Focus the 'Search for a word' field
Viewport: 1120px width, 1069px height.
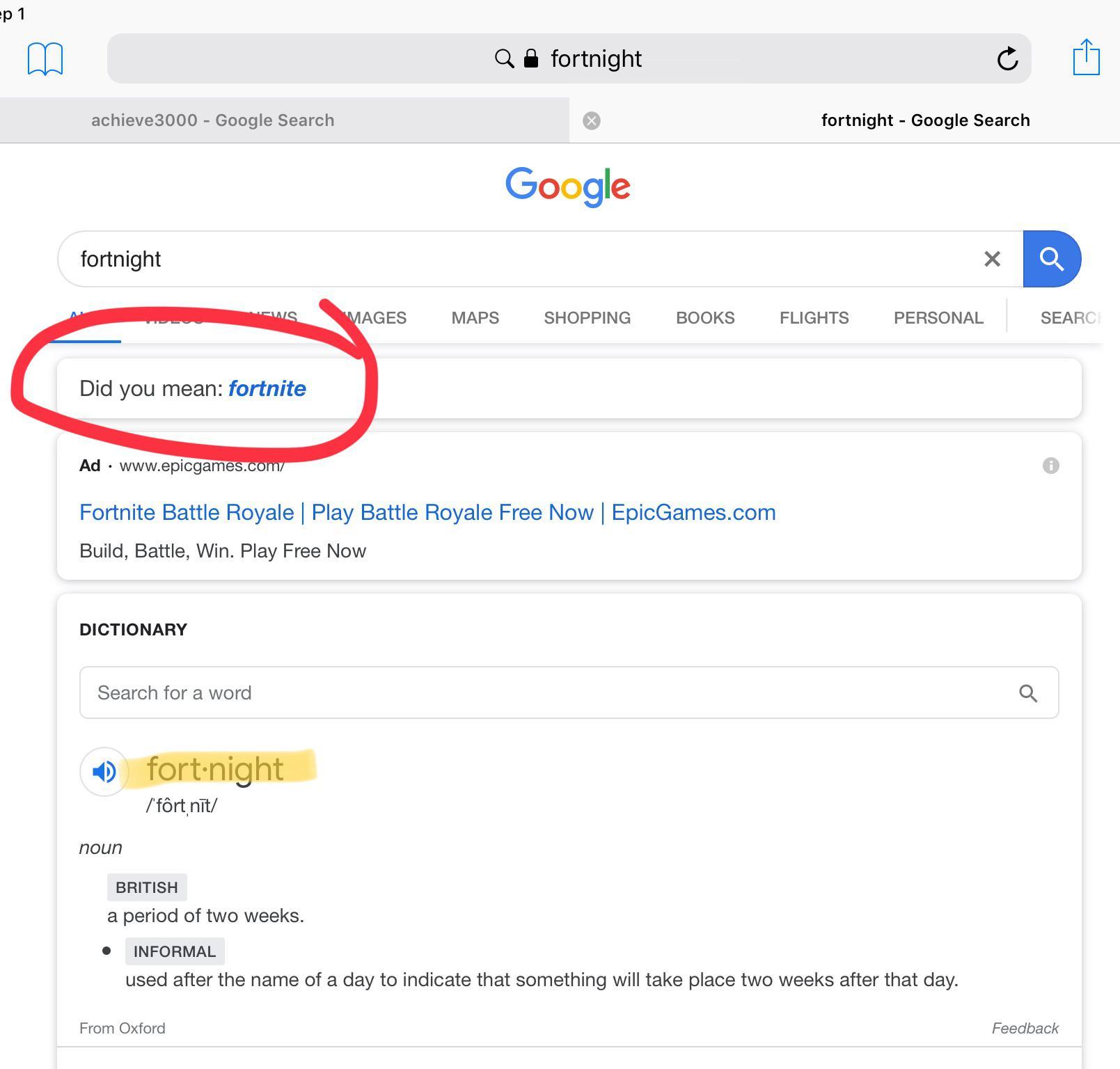(x=543, y=693)
